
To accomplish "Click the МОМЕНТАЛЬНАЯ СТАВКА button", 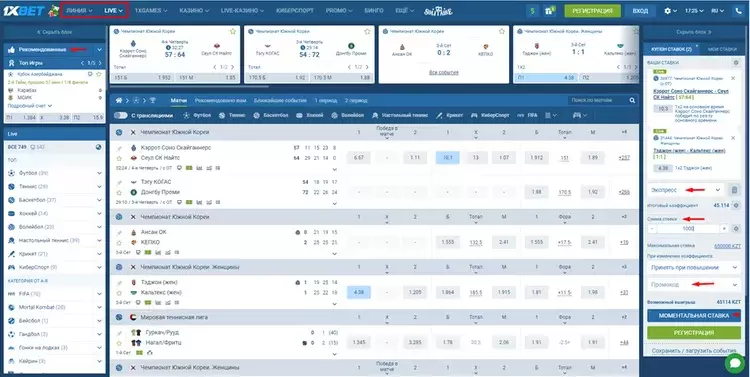I will click(x=694, y=316).
